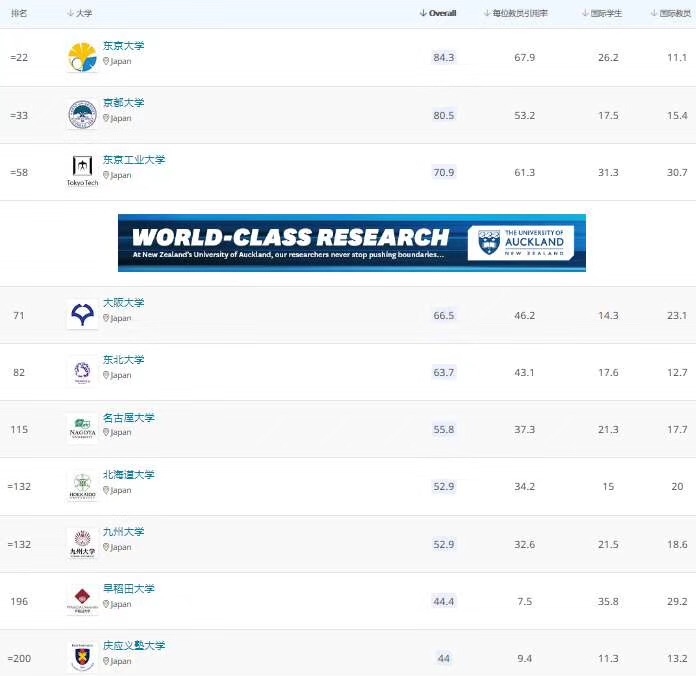Select rank 71 cell
The height and width of the screenshot is (676, 696).
point(19,316)
